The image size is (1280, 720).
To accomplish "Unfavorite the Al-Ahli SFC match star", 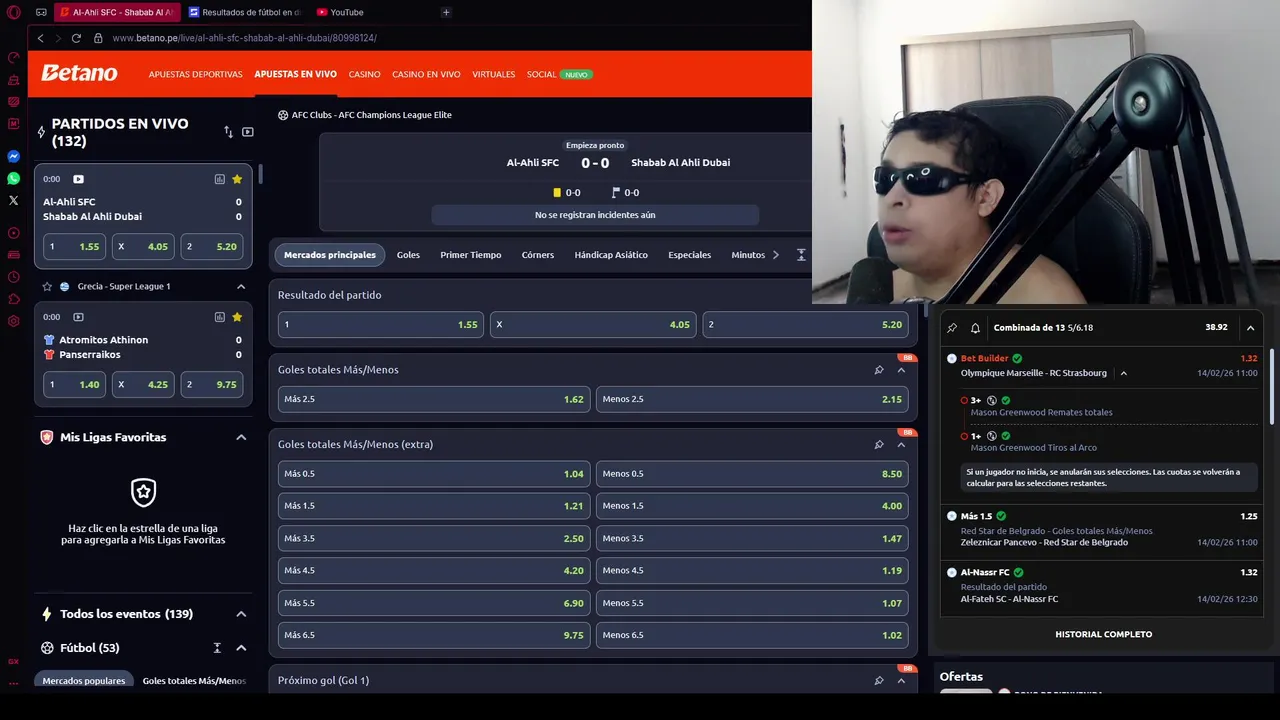I will coord(237,179).
